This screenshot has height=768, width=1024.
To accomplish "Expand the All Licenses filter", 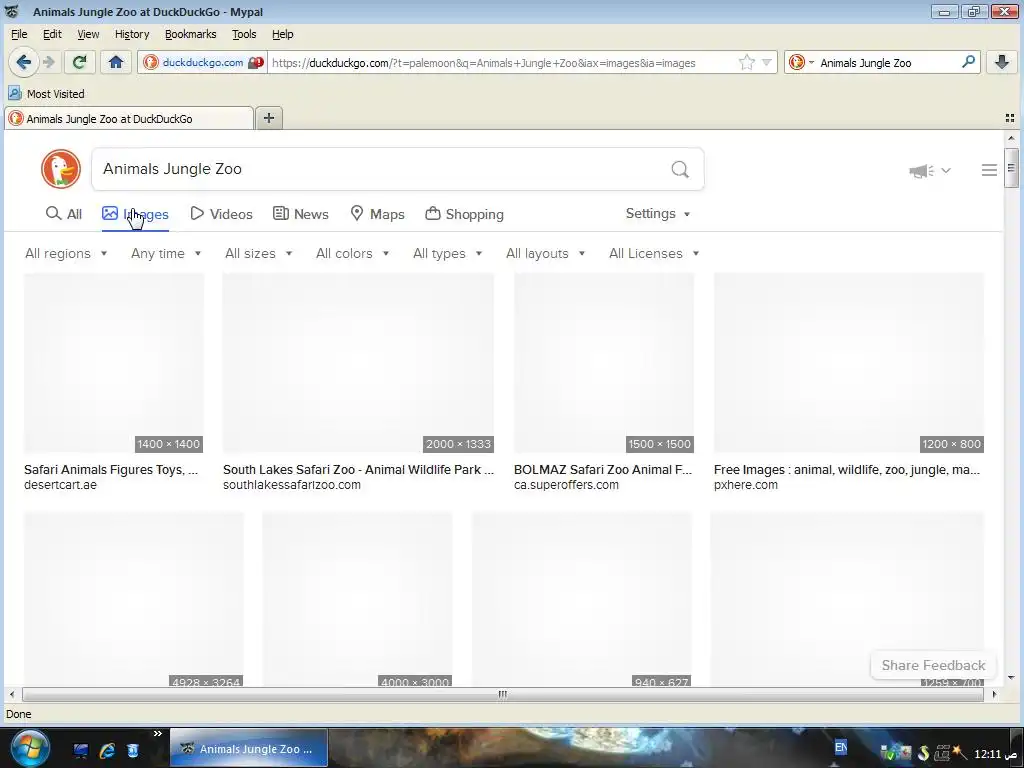I will (654, 253).
